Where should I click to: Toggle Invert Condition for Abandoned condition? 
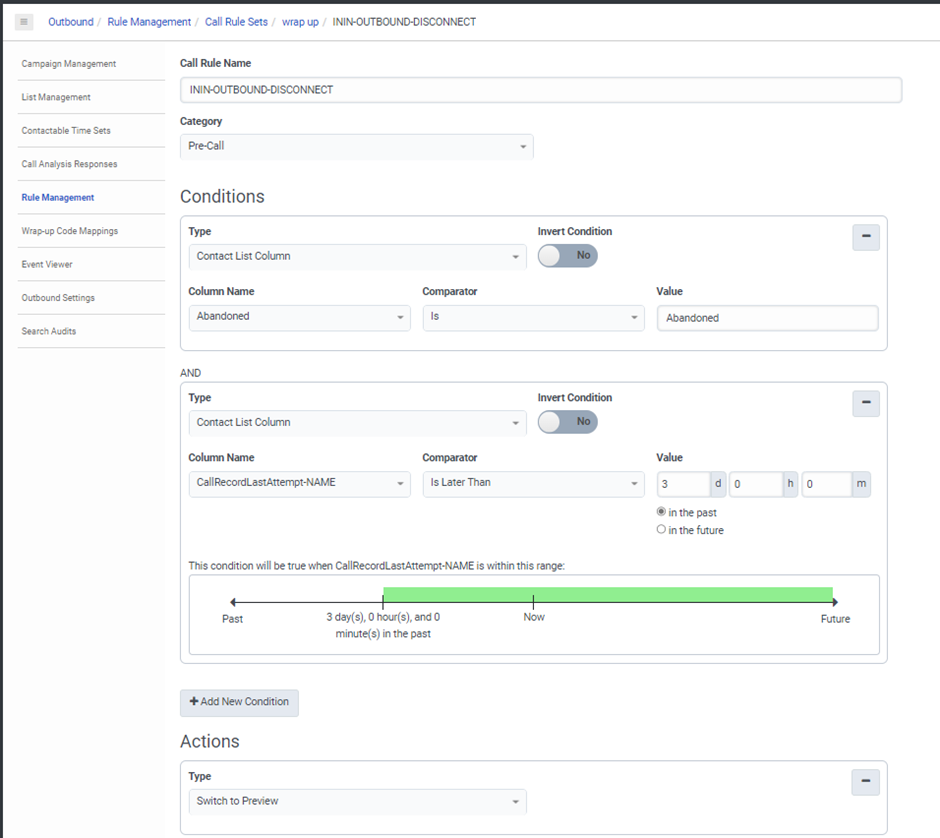(567, 255)
